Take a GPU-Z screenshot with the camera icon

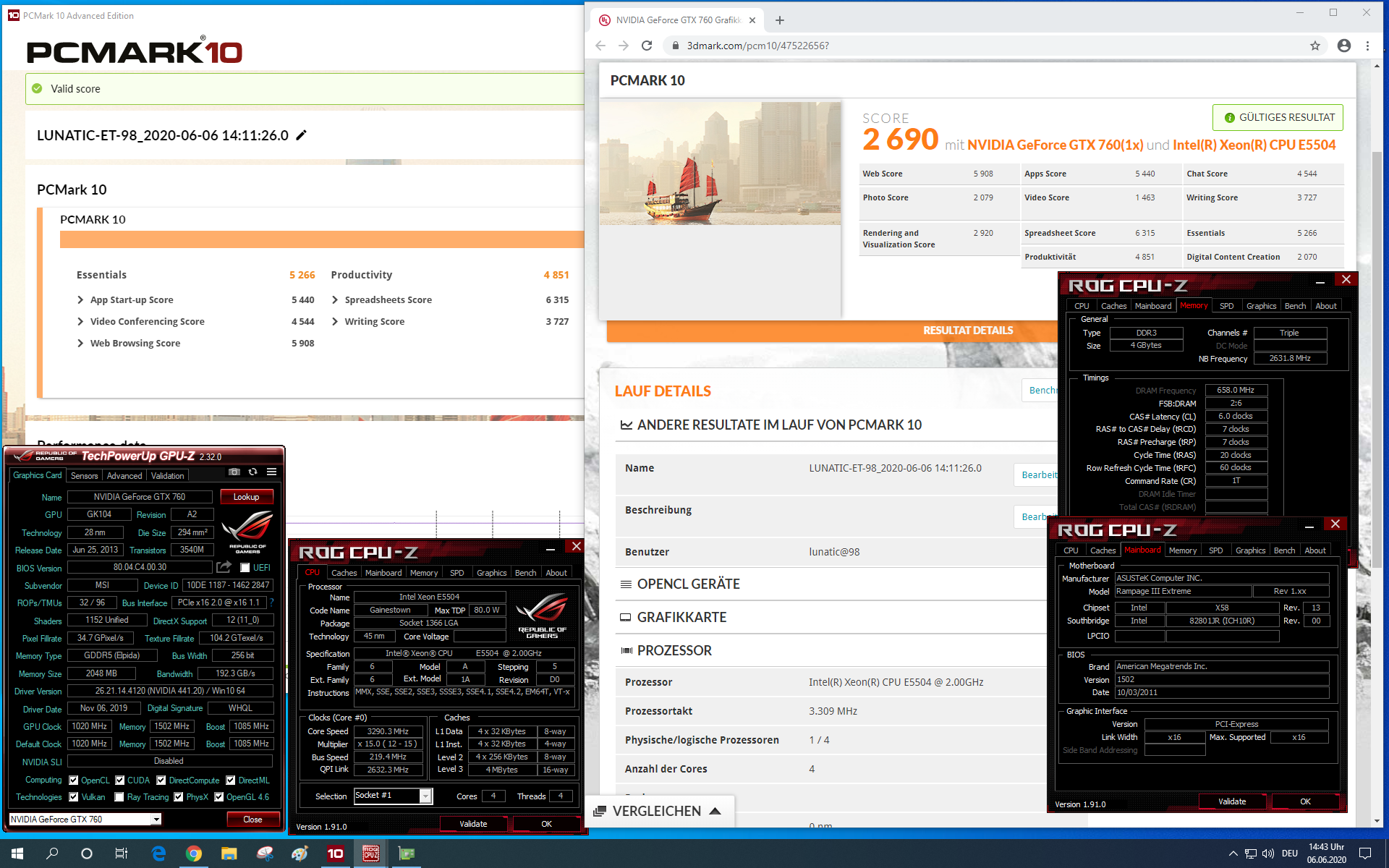point(234,472)
